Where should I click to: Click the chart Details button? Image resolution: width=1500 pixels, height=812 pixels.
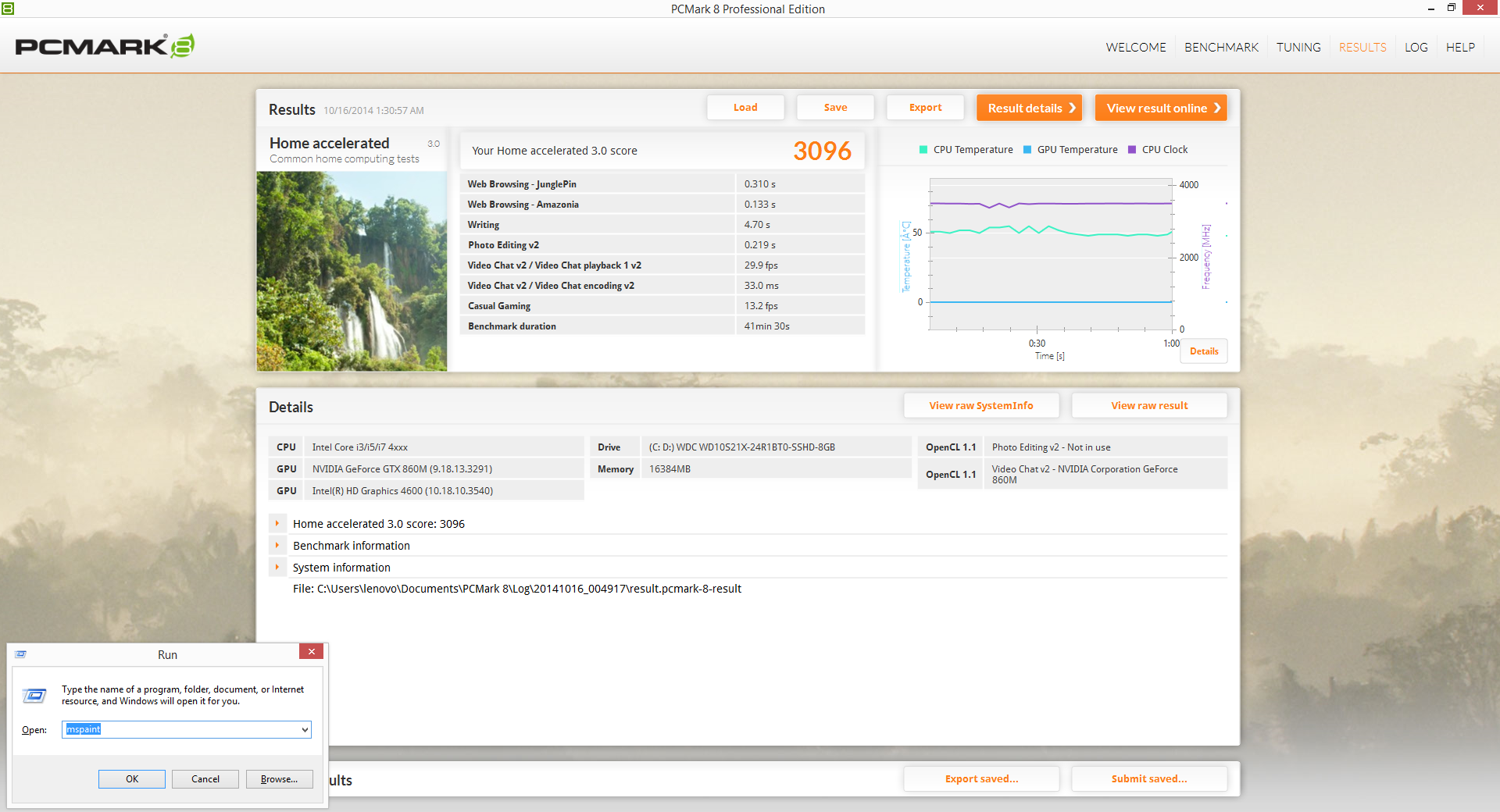click(1204, 351)
